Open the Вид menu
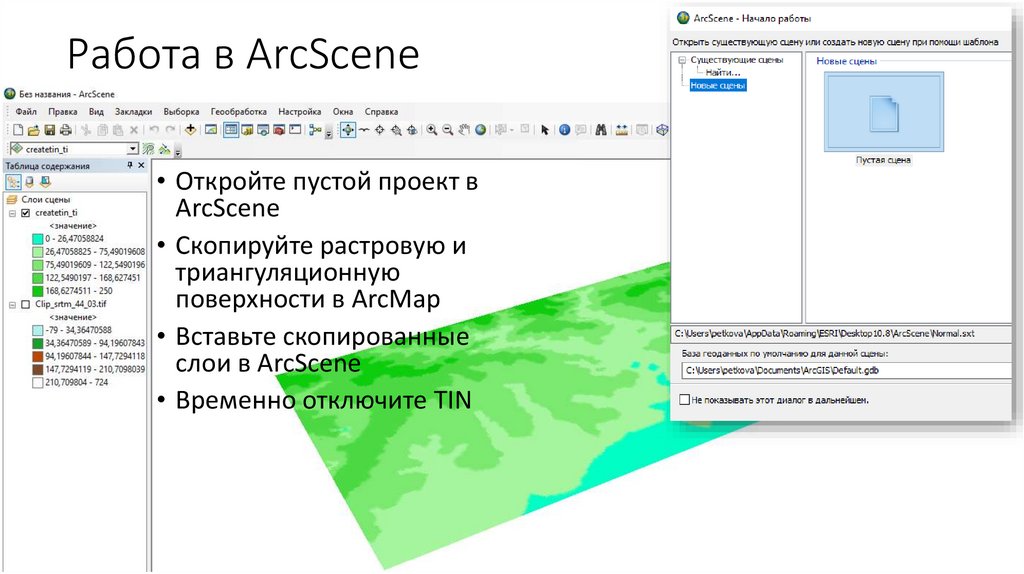This screenshot has width=1024, height=574. pos(96,112)
